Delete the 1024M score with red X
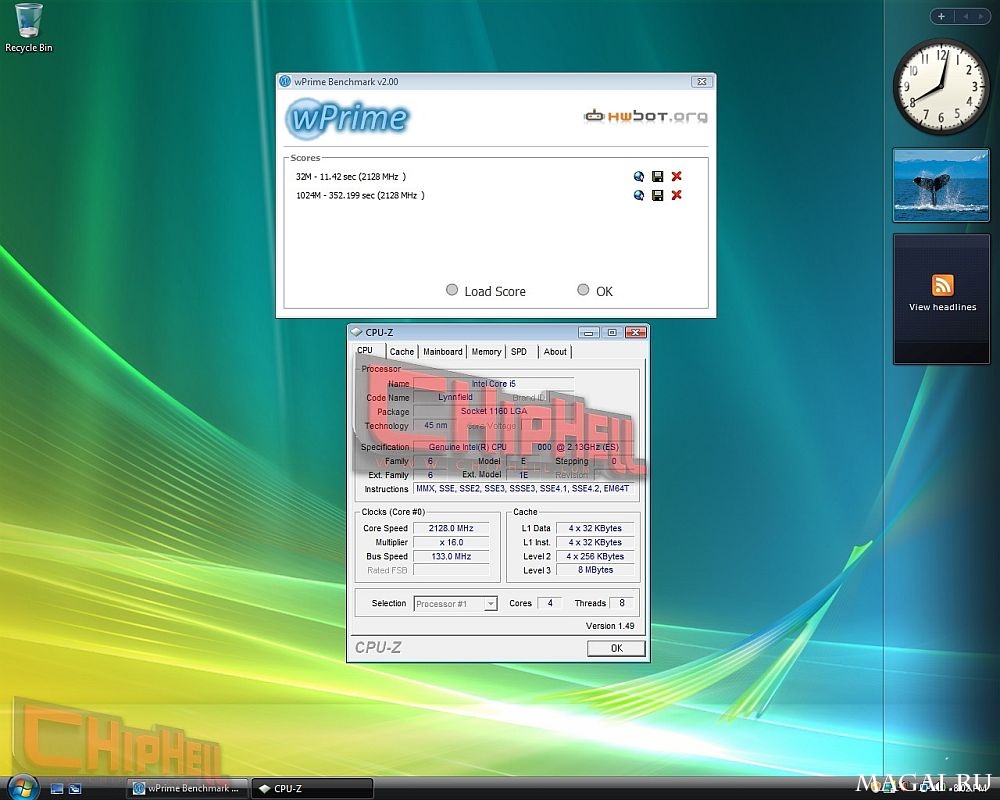Viewport: 1000px width, 800px height. point(677,195)
